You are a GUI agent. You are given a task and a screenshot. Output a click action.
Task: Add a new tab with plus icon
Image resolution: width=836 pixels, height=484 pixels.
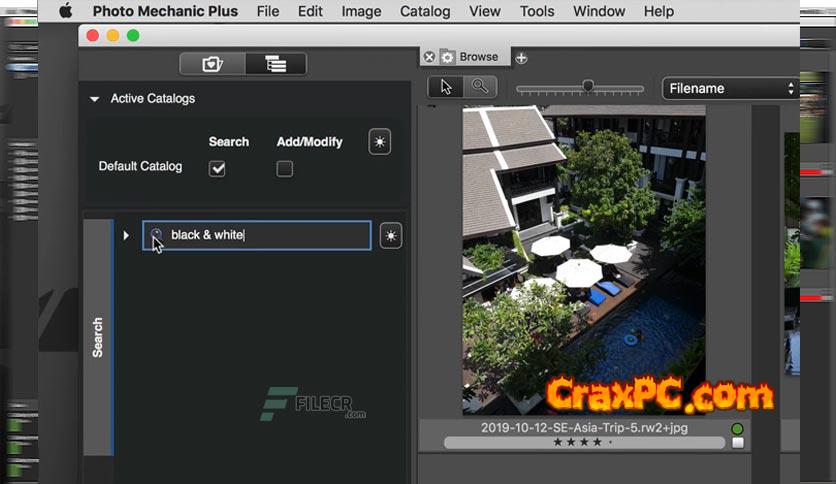point(521,58)
